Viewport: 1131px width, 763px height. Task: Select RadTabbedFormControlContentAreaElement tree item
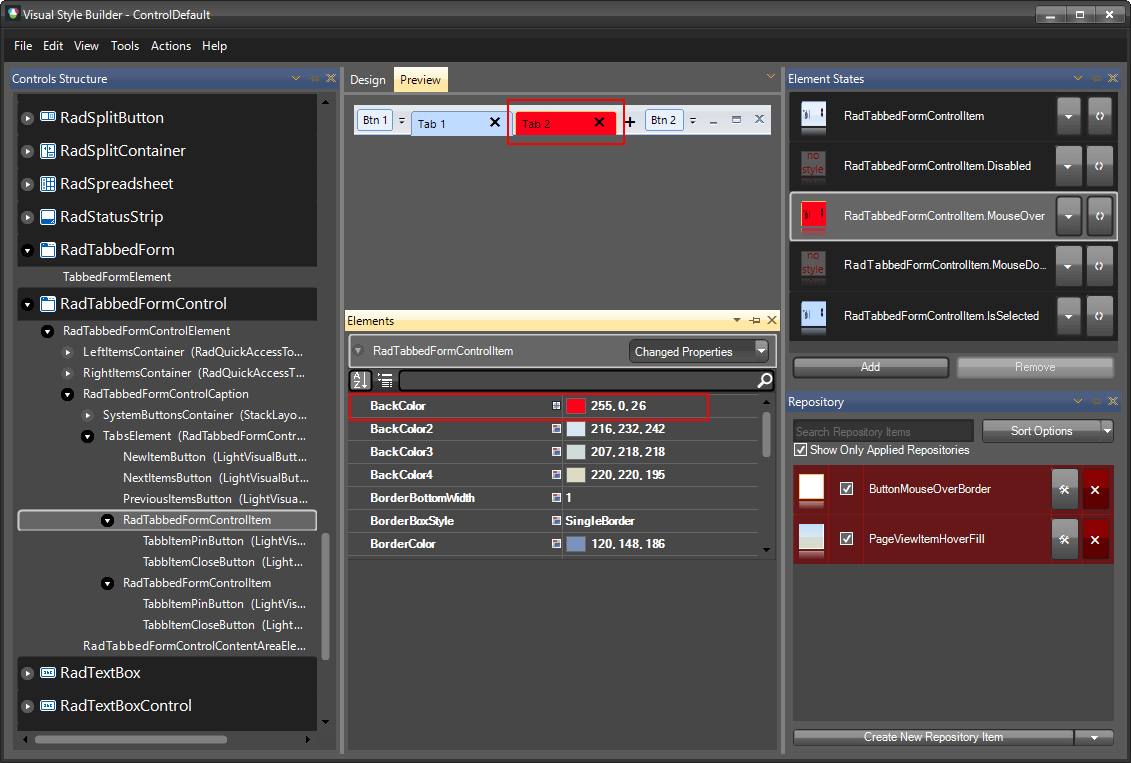point(195,645)
